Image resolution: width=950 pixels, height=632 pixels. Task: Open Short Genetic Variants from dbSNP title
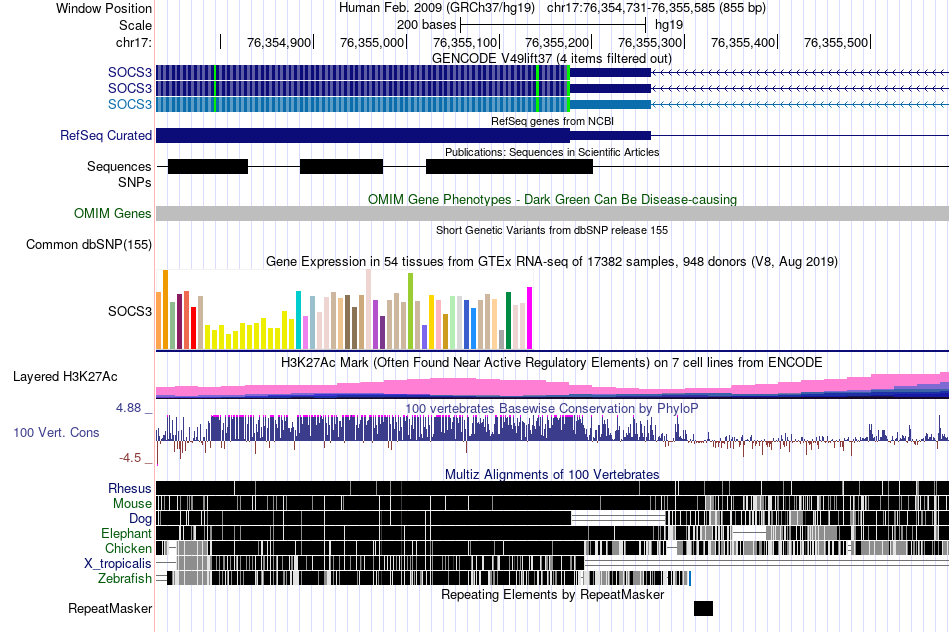tap(552, 230)
